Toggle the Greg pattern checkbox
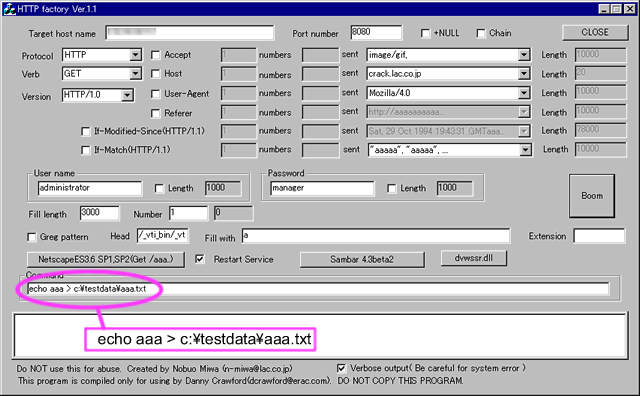Screen dimensions: 640x396 [x=31, y=237]
